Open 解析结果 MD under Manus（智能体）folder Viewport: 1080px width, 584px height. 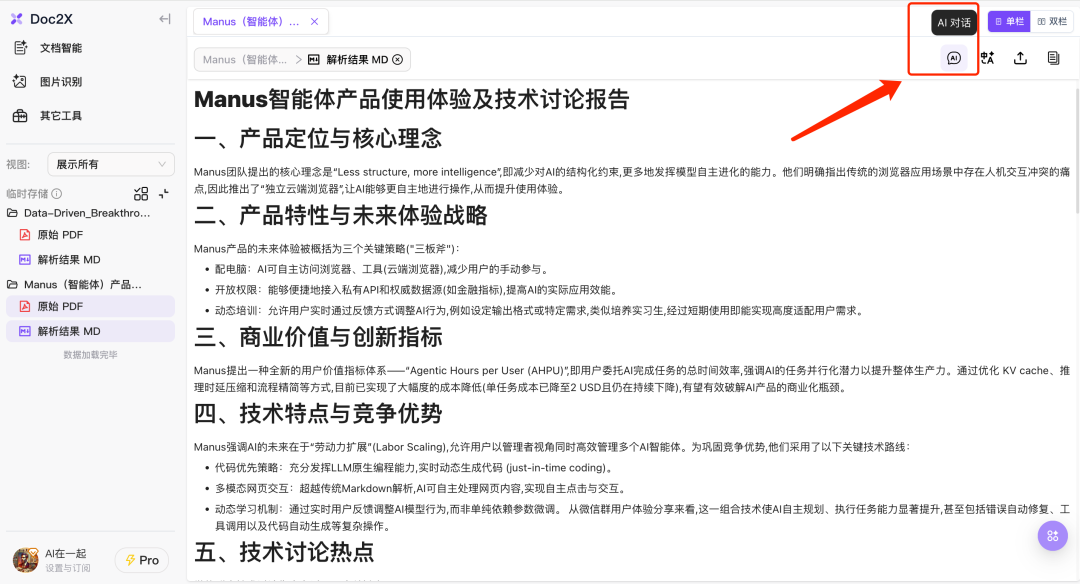point(90,331)
